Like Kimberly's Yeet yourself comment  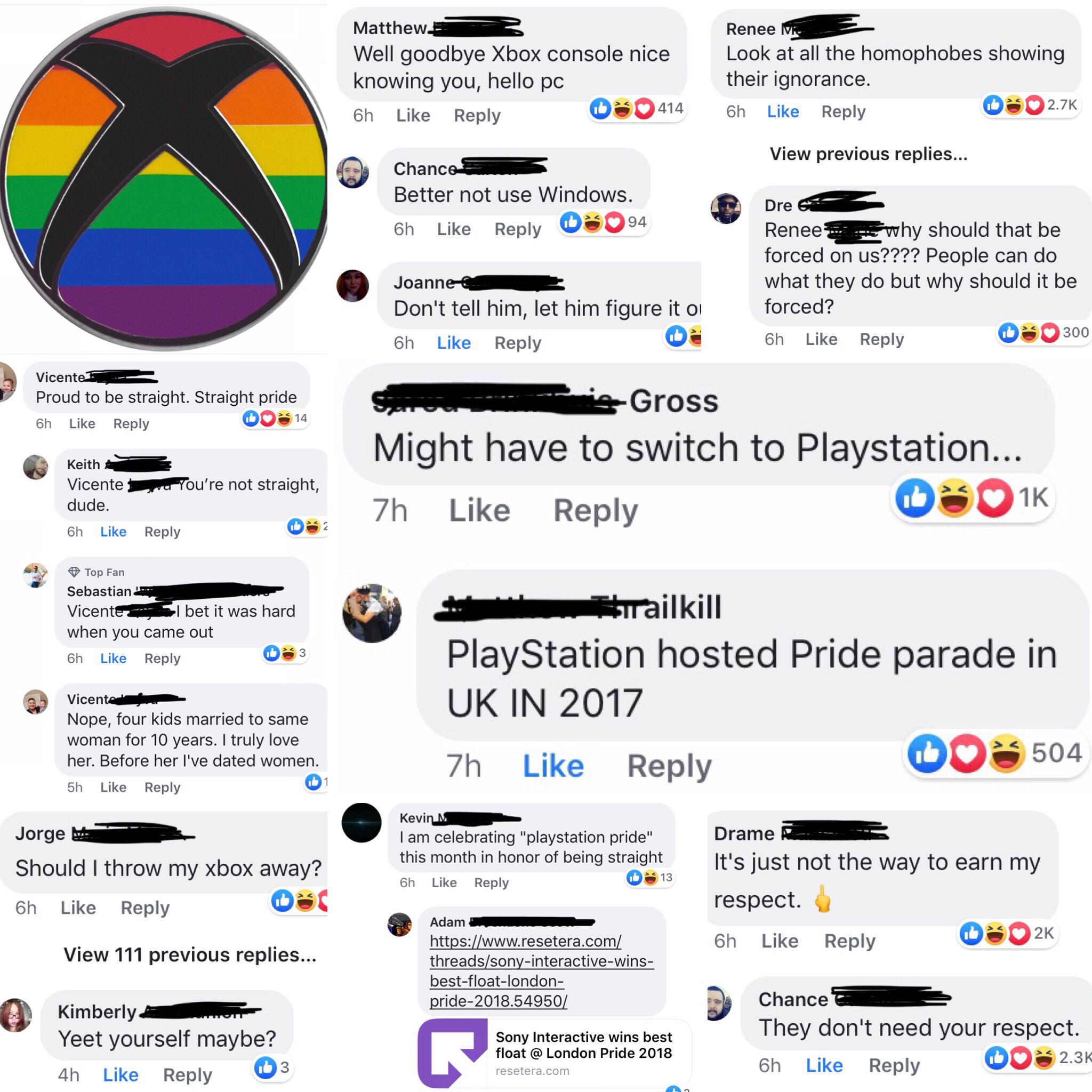[x=121, y=1074]
